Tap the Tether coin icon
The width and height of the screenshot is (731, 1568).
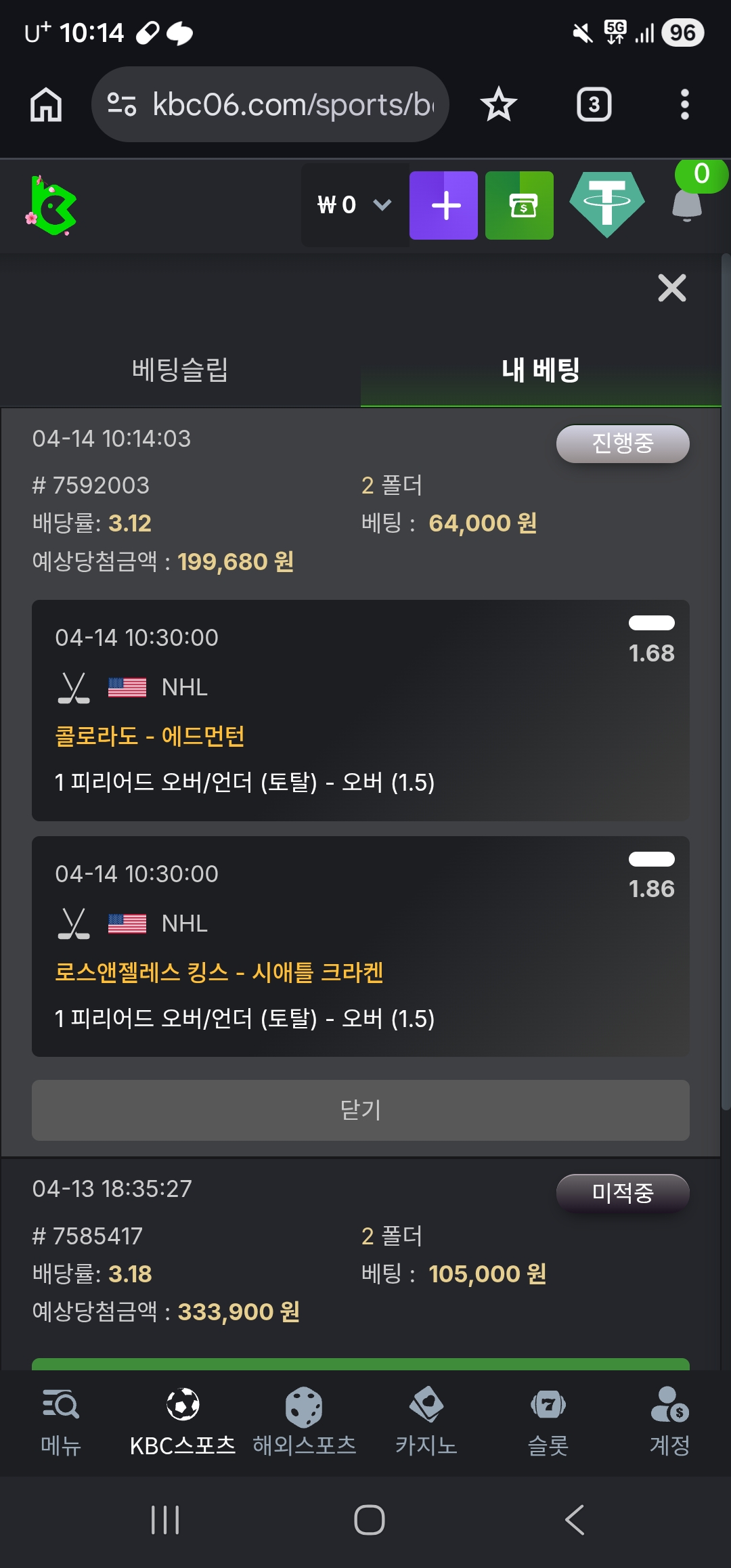pos(606,204)
